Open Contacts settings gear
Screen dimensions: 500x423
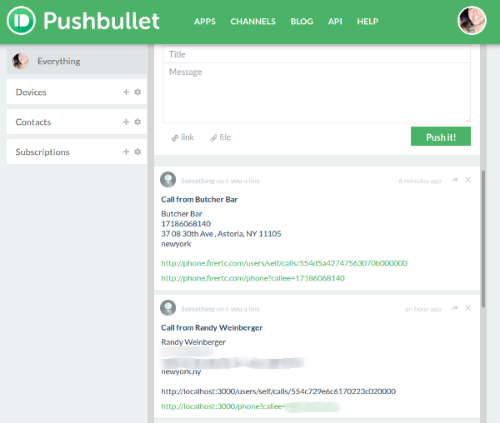[x=137, y=122]
